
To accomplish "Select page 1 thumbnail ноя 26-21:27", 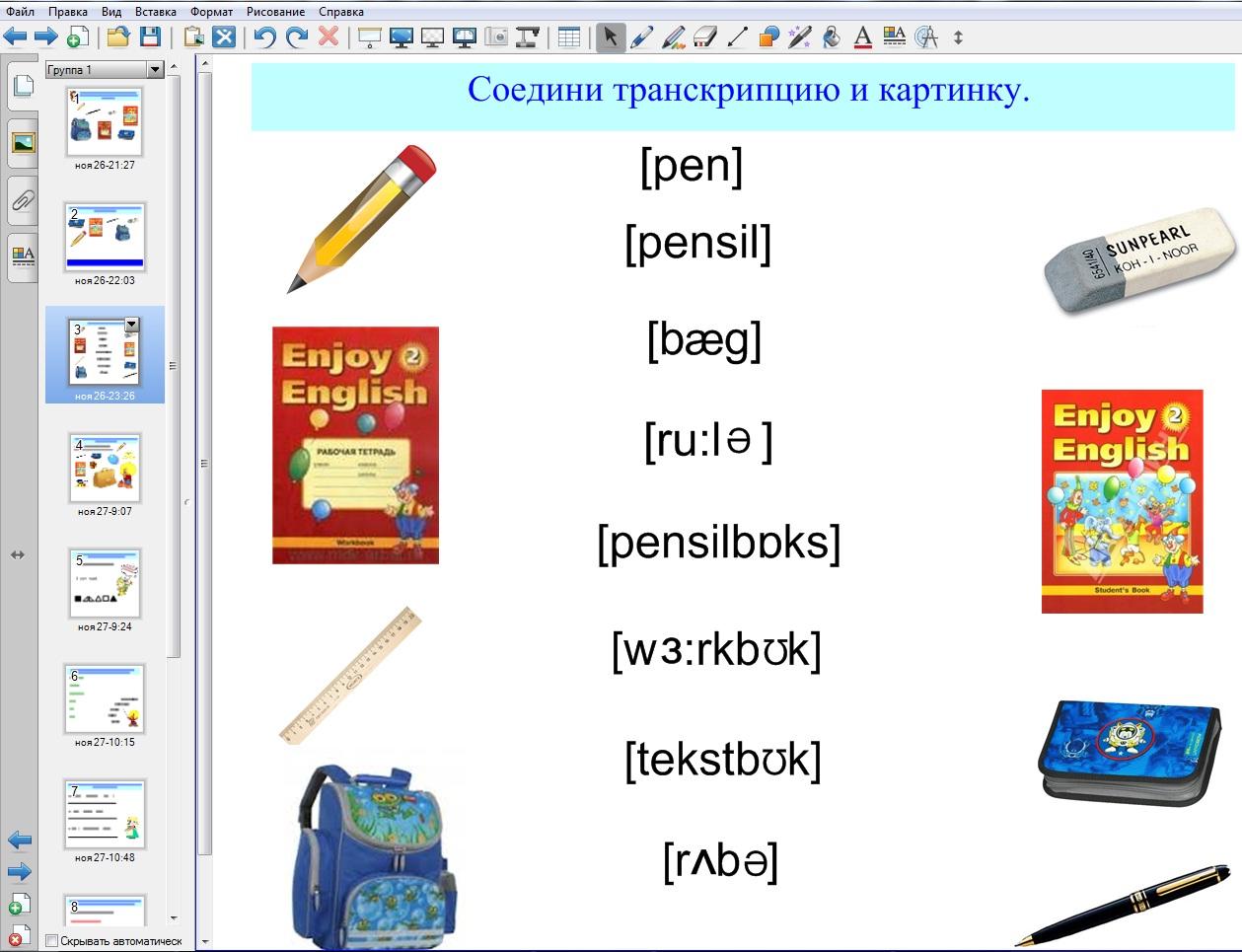I will click(105, 121).
